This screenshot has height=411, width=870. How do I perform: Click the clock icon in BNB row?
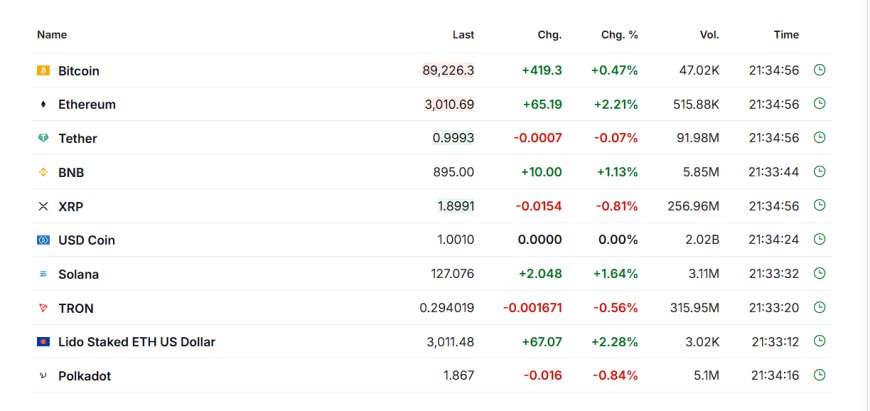click(820, 171)
